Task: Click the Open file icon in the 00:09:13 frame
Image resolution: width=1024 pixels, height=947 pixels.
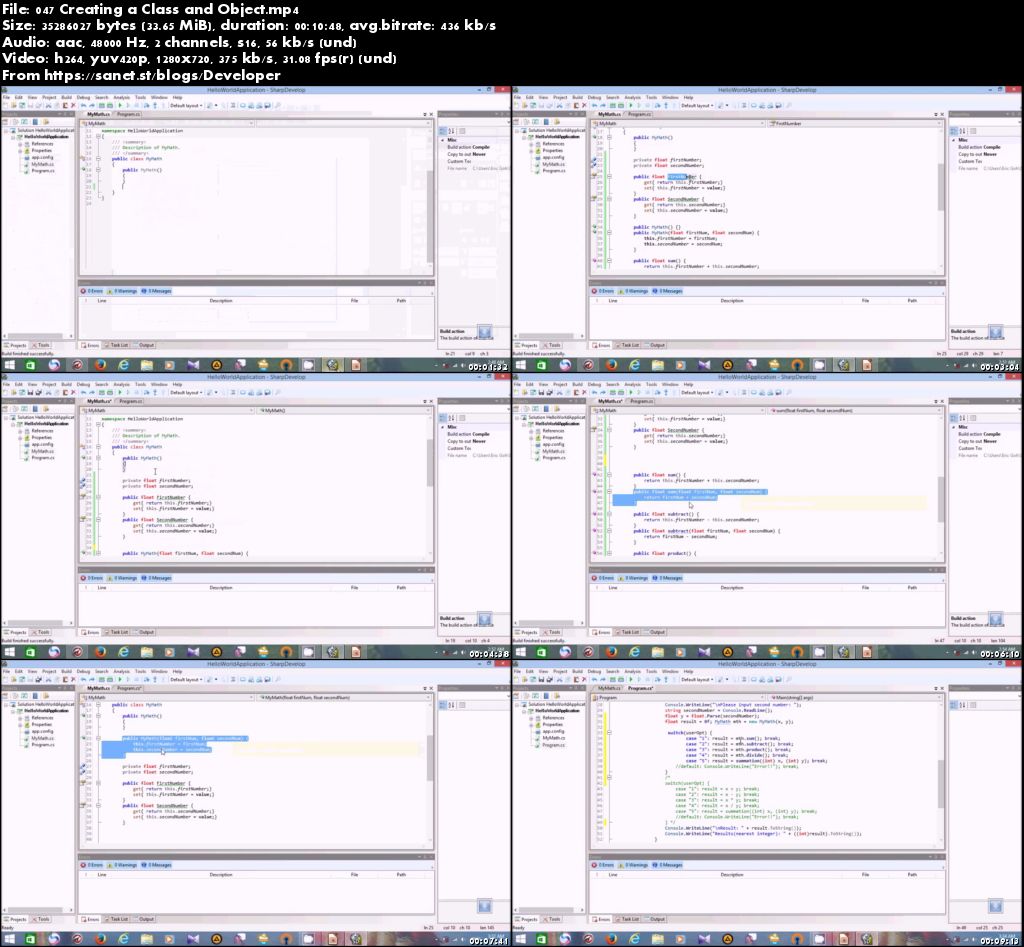Action: coord(525,679)
